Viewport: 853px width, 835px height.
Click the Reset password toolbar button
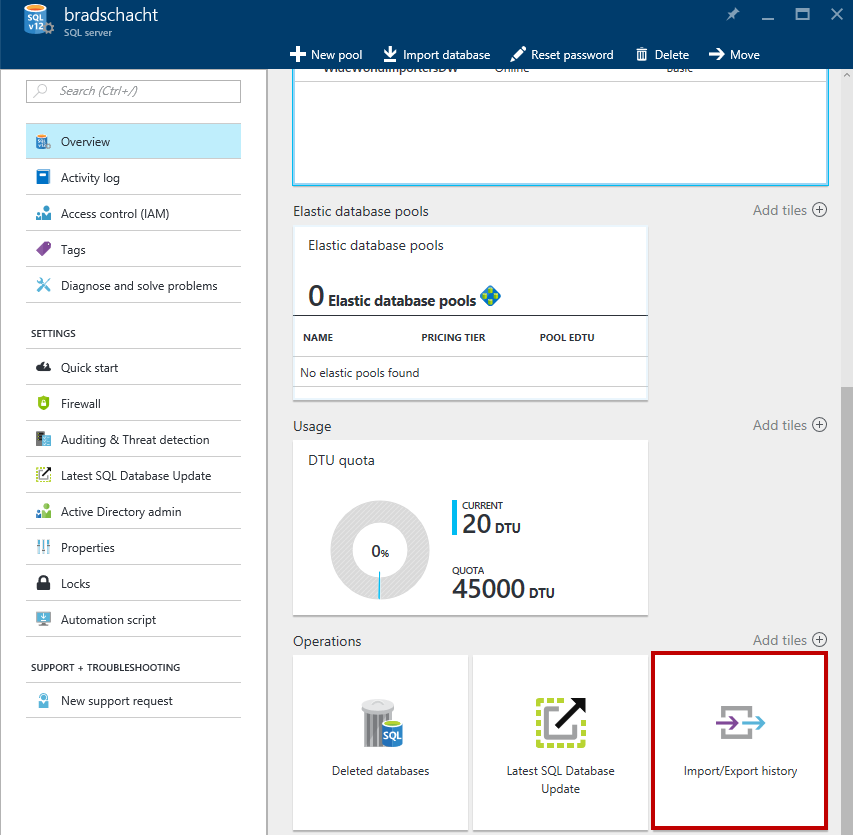(x=562, y=54)
